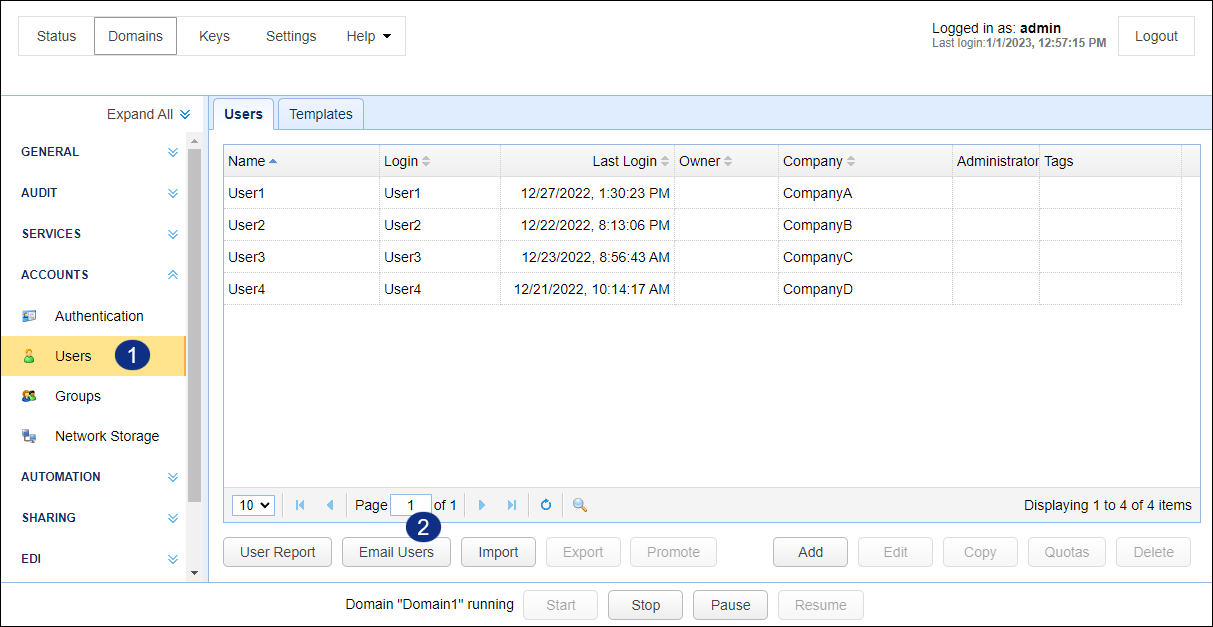The image size is (1213, 627).
Task: Expand the SERVICES section
Action: tap(173, 234)
